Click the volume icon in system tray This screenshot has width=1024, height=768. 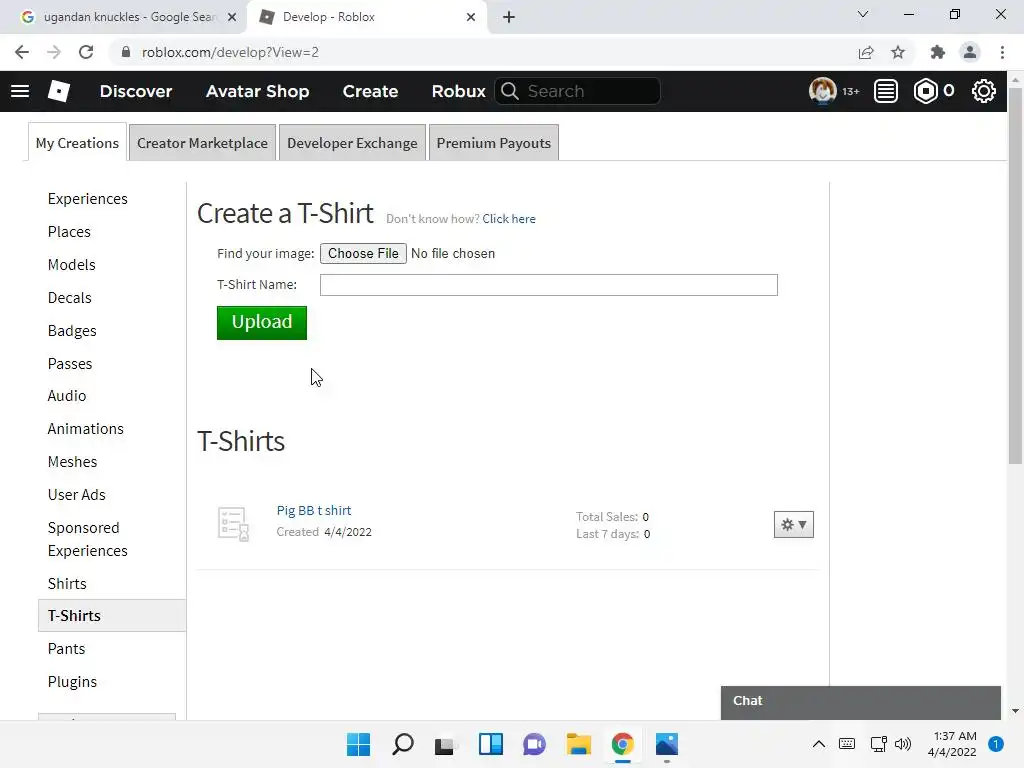coord(903,744)
